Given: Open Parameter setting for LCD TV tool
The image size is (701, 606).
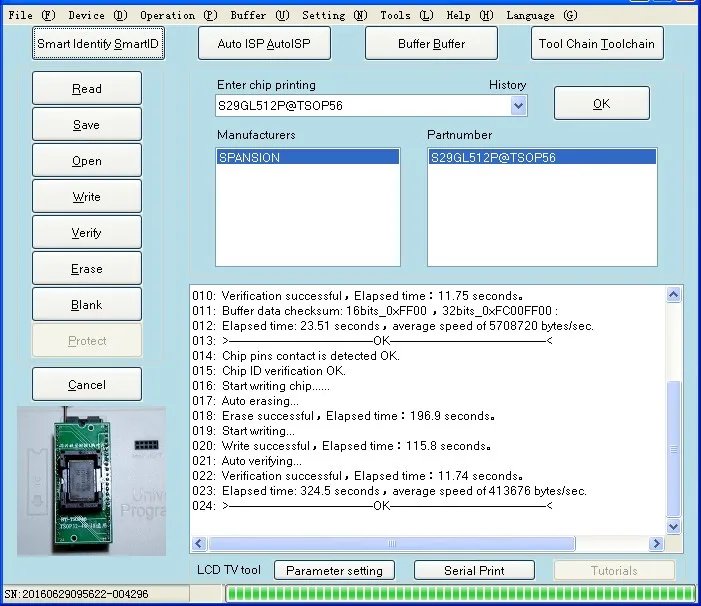Looking at the screenshot, I should click(x=334, y=570).
